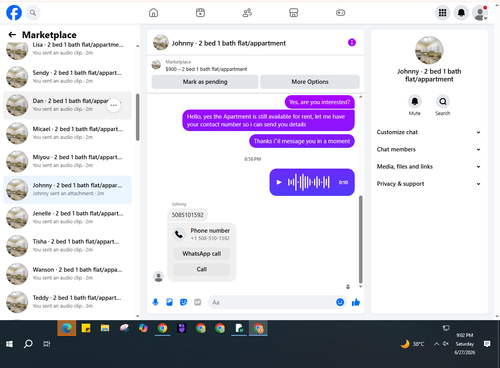Open Miyou conversation in list
Viewport: 500px width, 368px height.
[67, 161]
